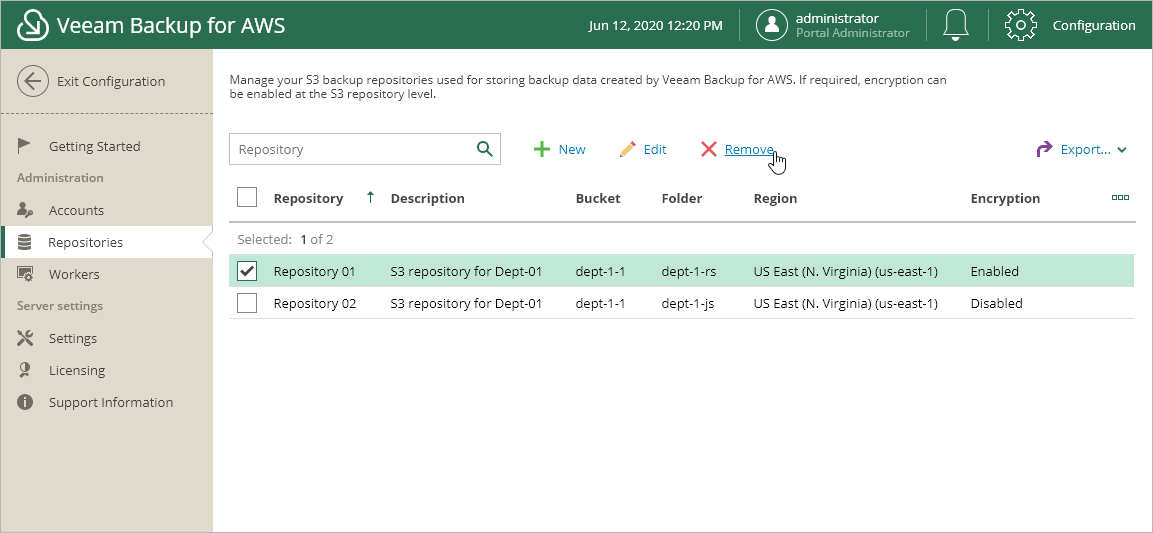Click the Accounts people icon

point(25,210)
